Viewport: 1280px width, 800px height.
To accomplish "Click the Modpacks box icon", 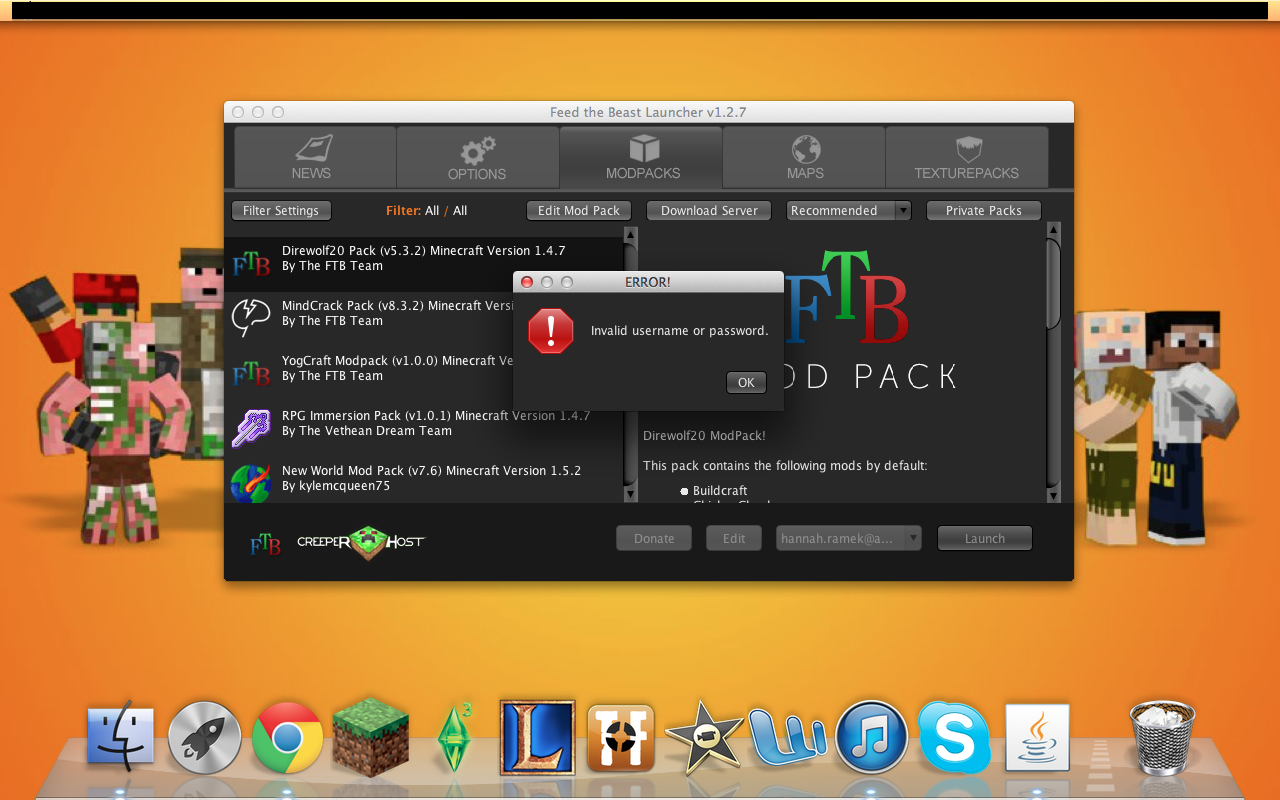I will [643, 149].
